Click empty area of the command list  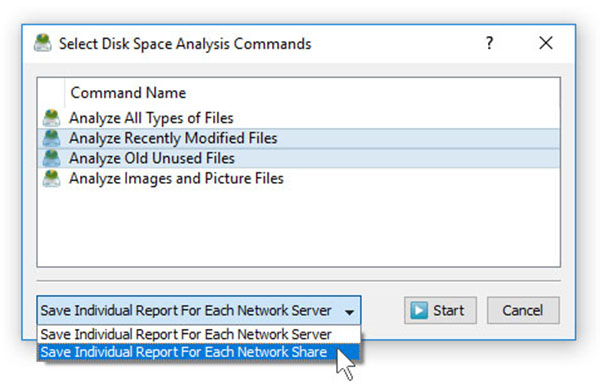[x=298, y=226]
